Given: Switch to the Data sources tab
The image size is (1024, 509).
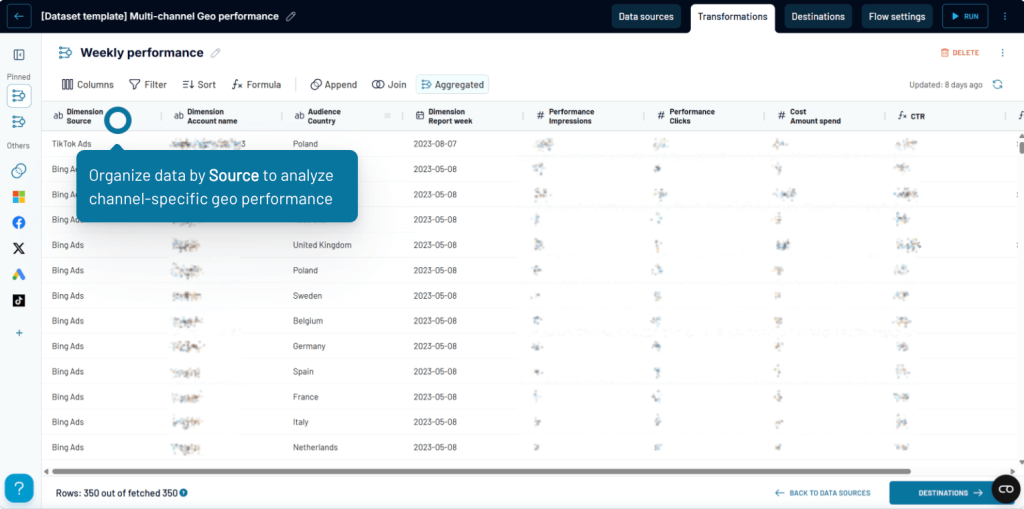Looking at the screenshot, I should pyautogui.click(x=646, y=17).
